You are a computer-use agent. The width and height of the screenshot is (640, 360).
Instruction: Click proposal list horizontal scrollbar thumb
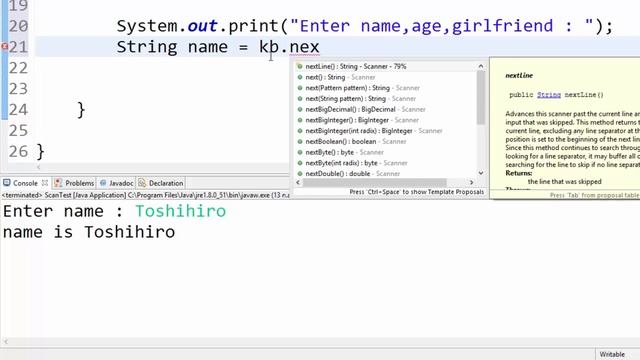coord(374,182)
